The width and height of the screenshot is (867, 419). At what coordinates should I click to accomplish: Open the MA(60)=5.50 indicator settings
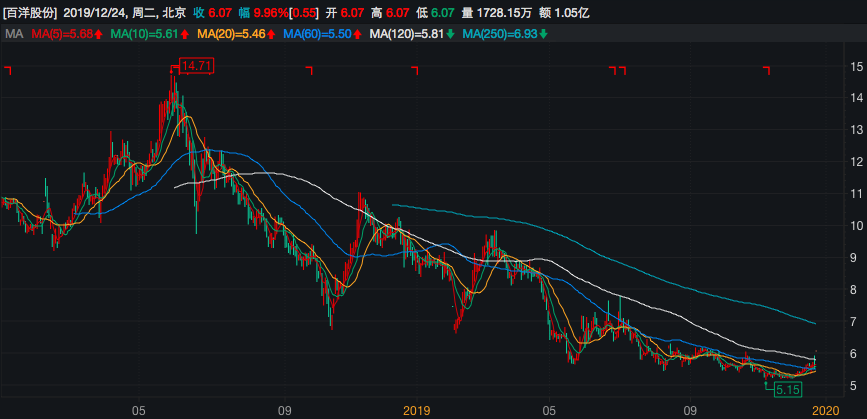tap(318, 35)
